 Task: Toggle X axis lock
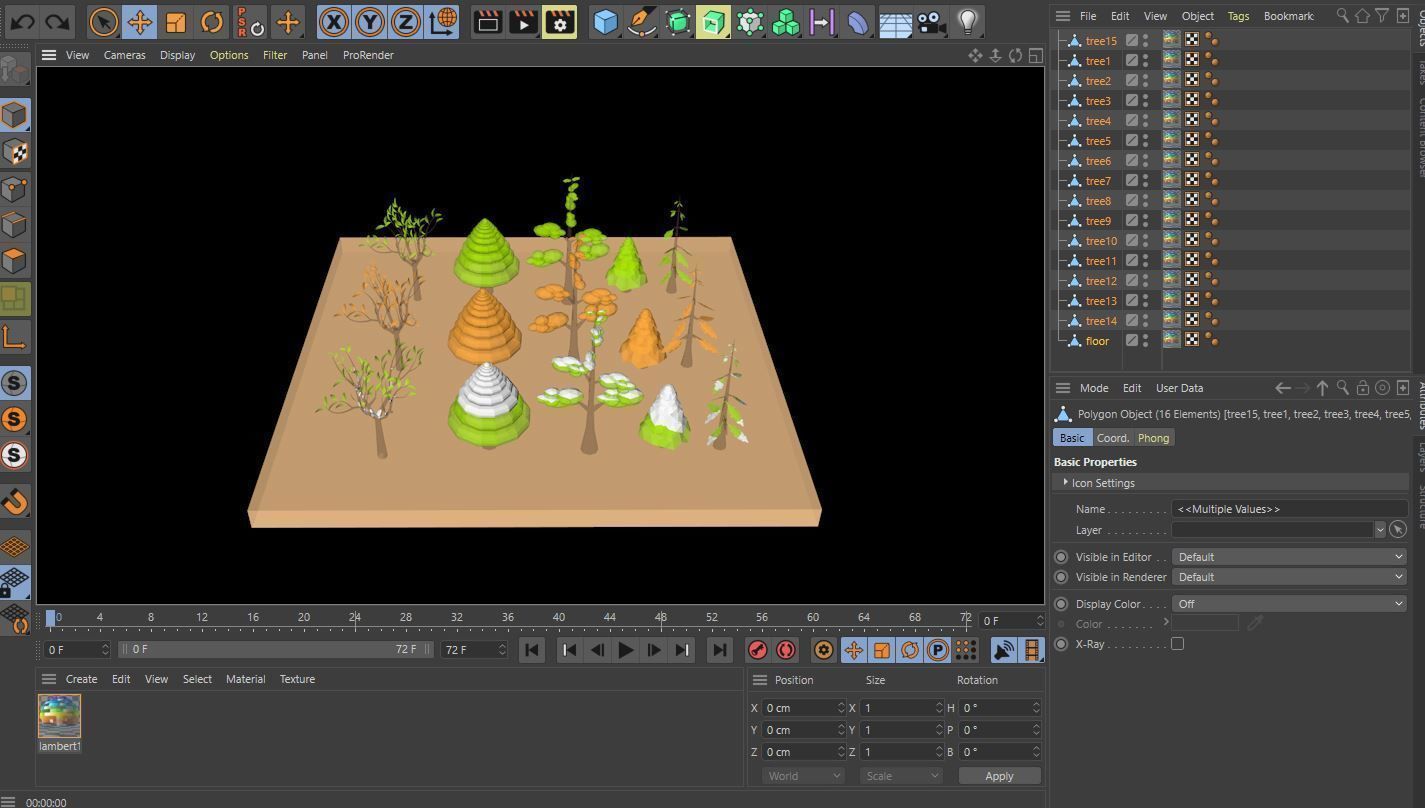[x=334, y=21]
